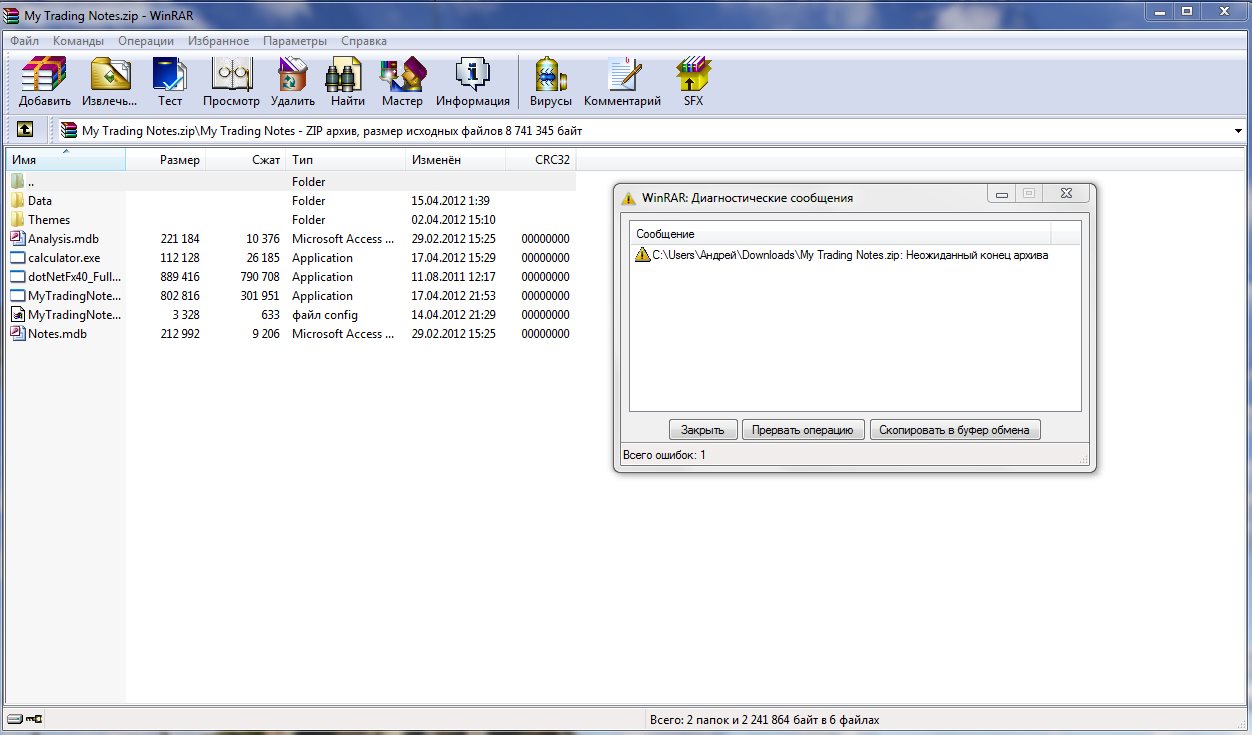Click the diagnostics dialog resize grip
1252x735 pixels.
[x=1084, y=461]
